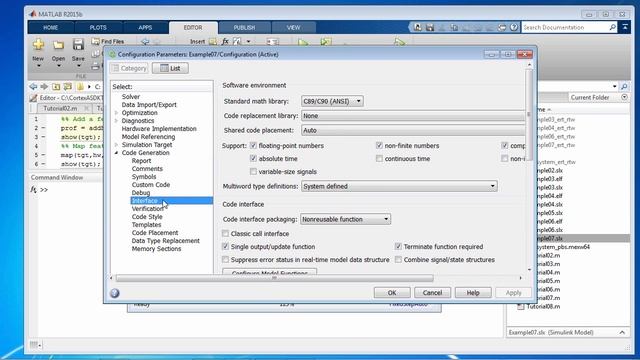Select Hardware Implementation in the Select tree
Viewport: 640px width, 360px height.
tap(159, 129)
